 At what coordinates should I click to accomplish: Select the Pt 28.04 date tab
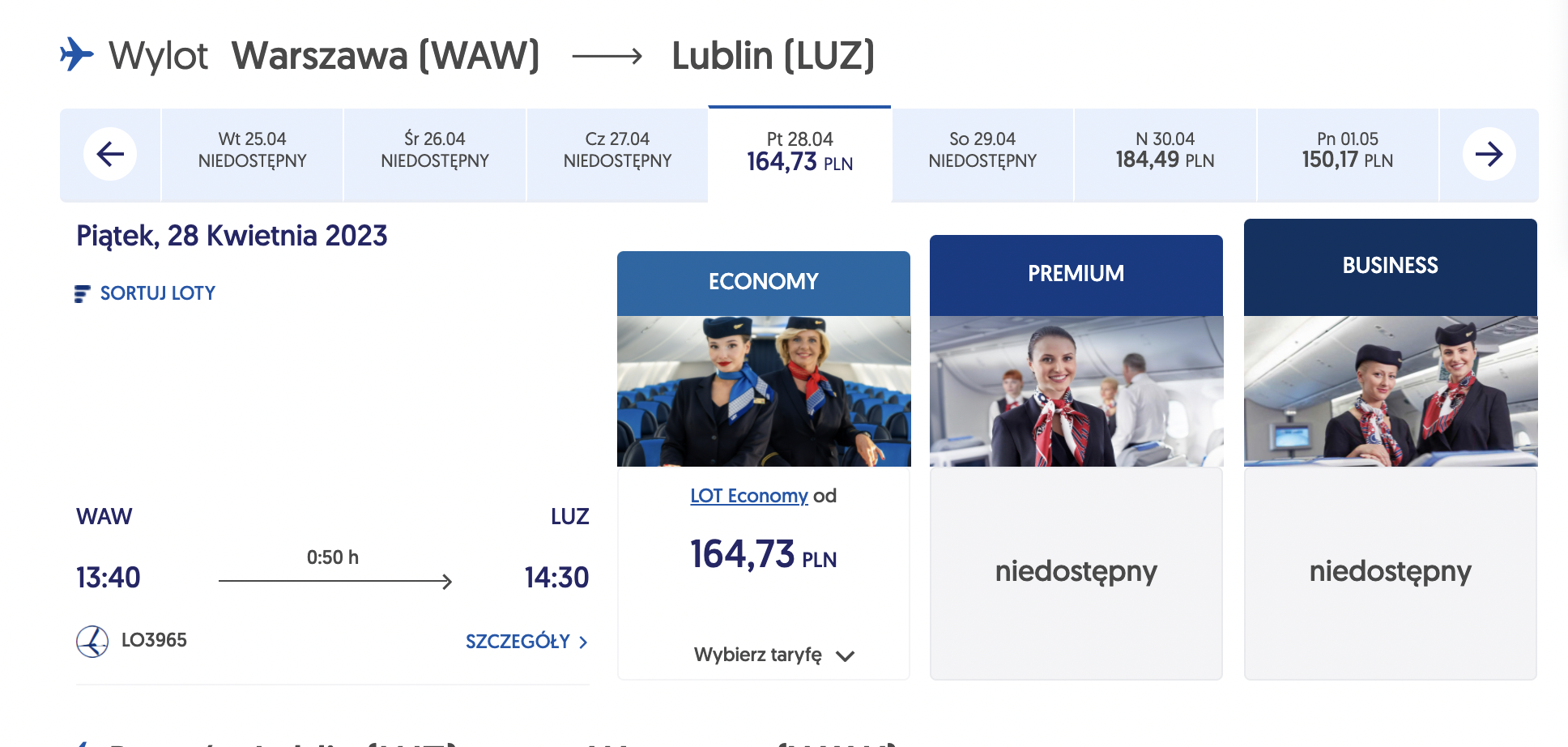(799, 154)
